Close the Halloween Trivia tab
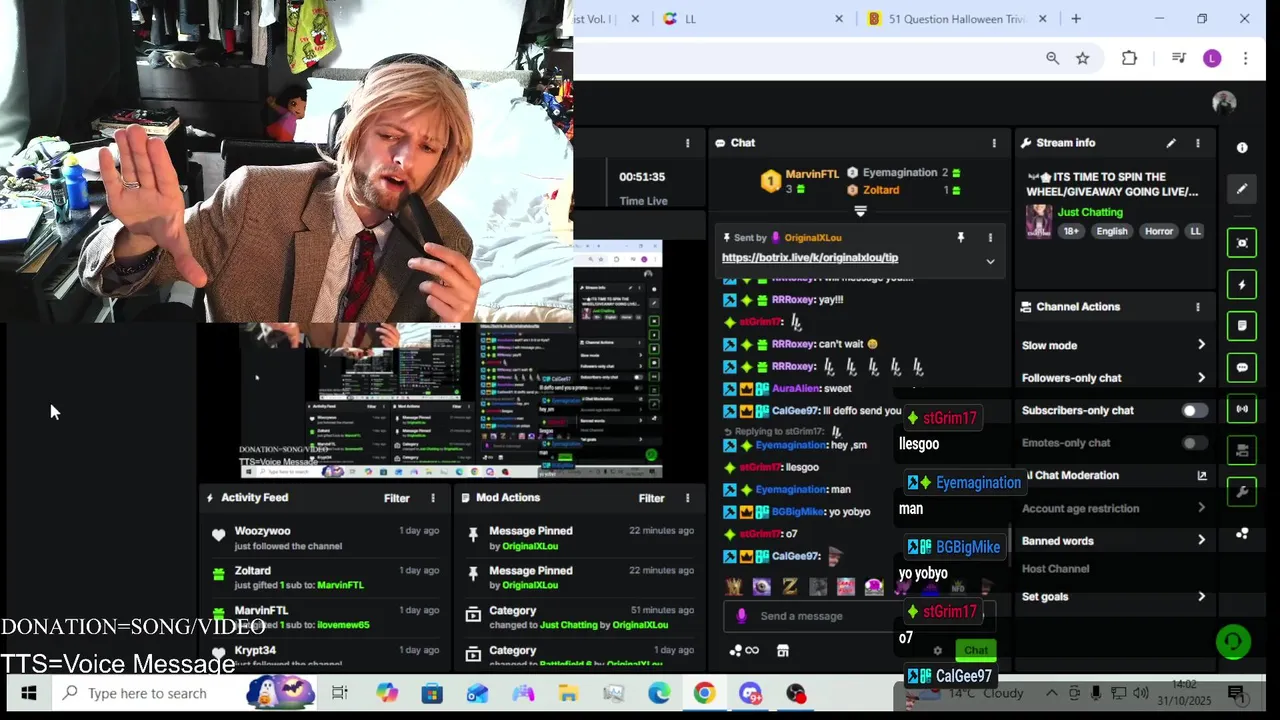Screen dimensions: 1280x720 [1043, 19]
